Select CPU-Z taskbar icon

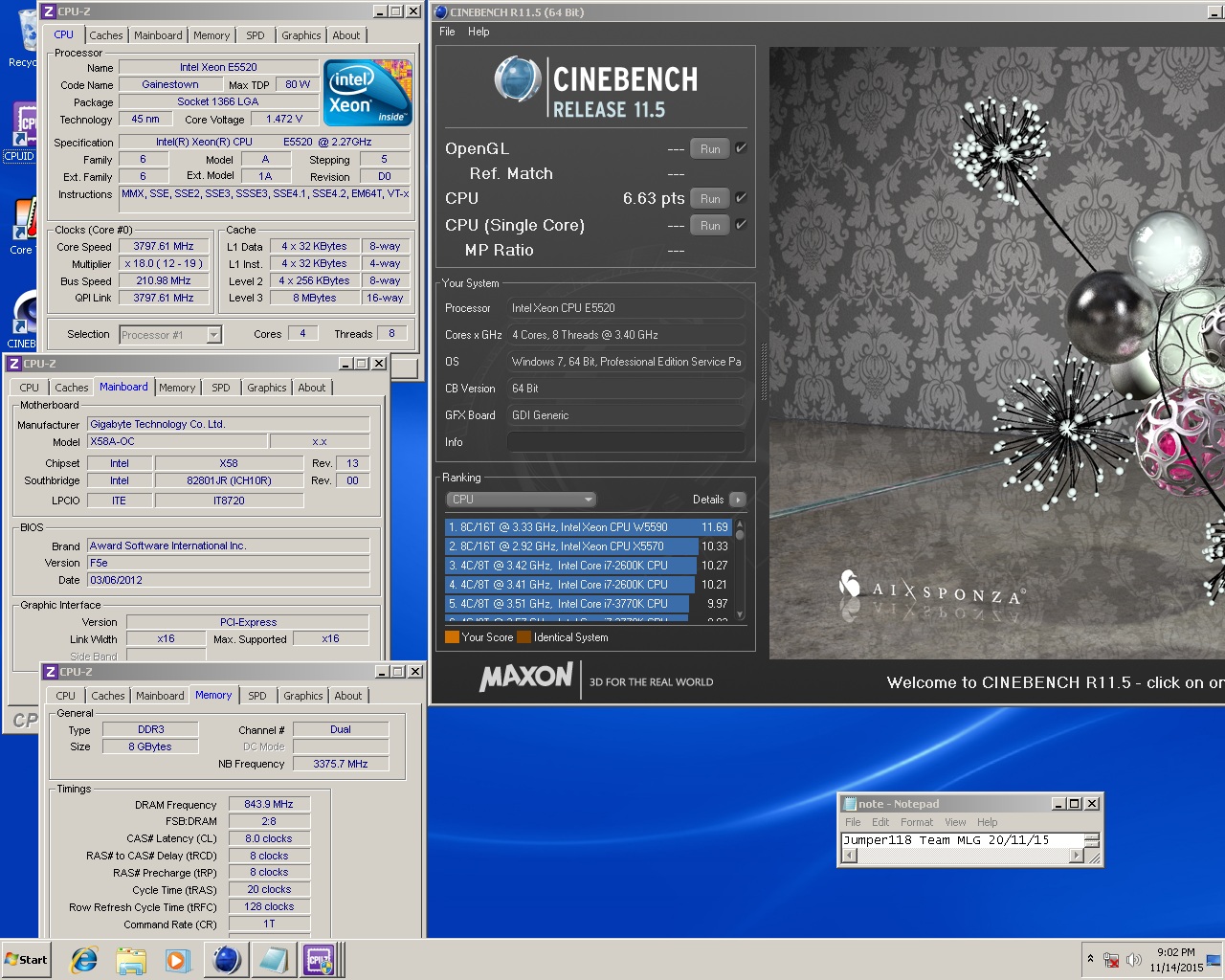(320, 960)
